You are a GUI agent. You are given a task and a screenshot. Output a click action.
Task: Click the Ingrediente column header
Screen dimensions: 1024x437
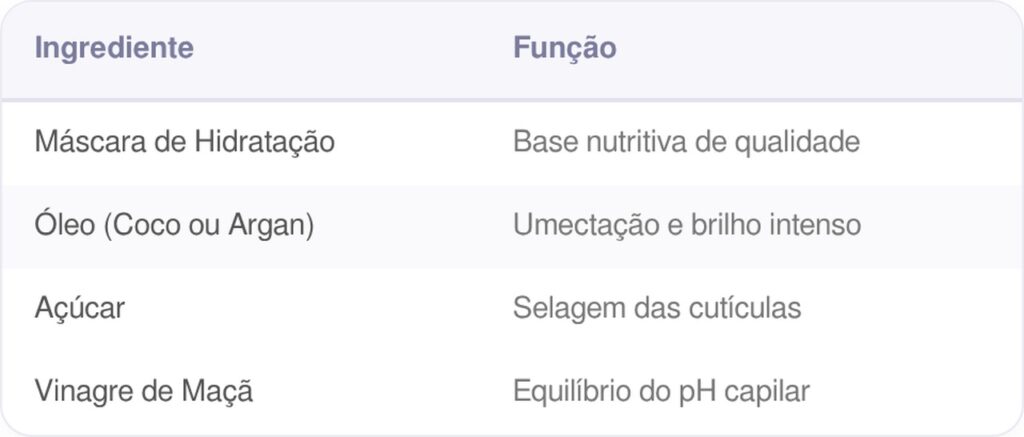114,47
